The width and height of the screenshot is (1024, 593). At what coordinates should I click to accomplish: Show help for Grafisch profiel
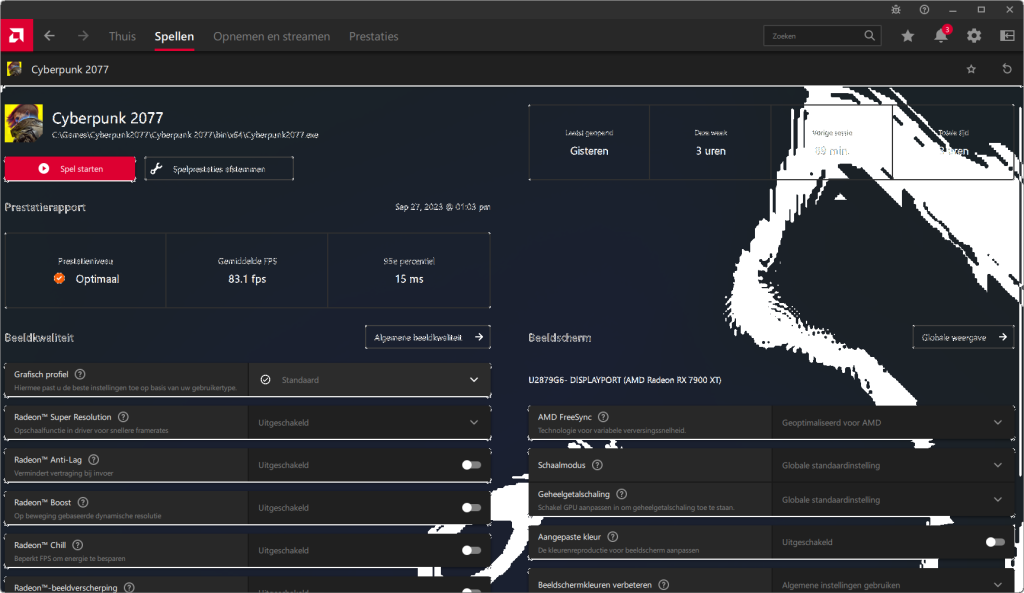[x=80, y=374]
